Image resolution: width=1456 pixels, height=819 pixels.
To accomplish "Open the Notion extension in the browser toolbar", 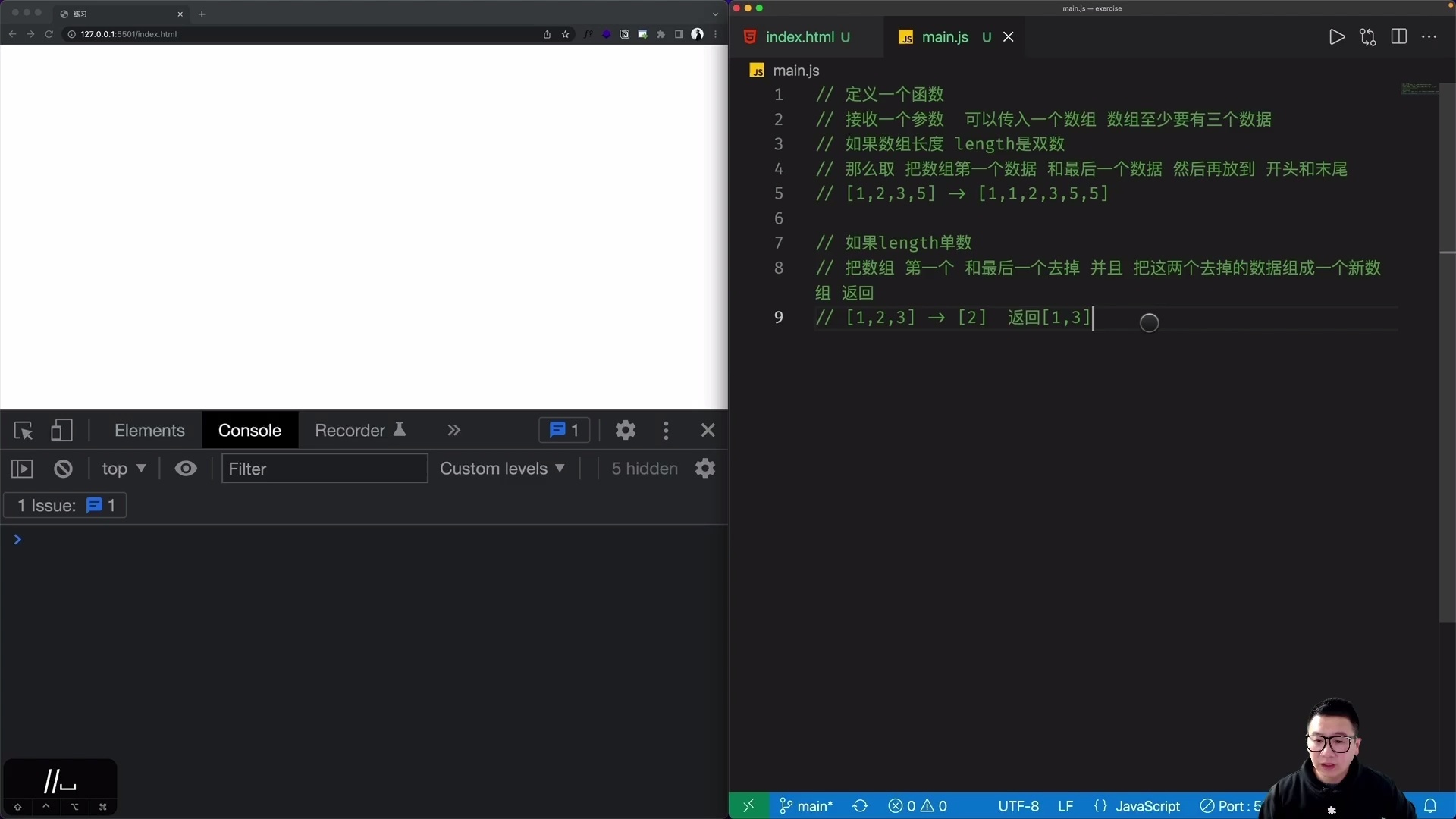I will [x=624, y=34].
